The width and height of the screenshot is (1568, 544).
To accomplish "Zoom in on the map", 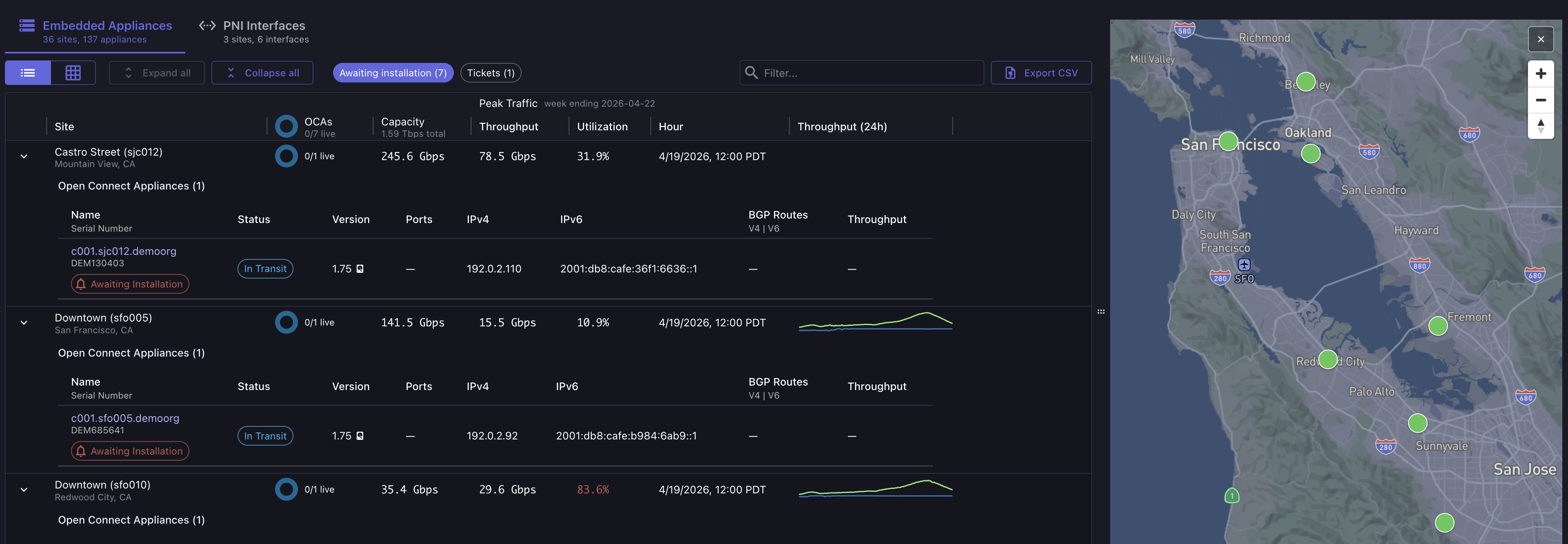I will pos(1541,74).
